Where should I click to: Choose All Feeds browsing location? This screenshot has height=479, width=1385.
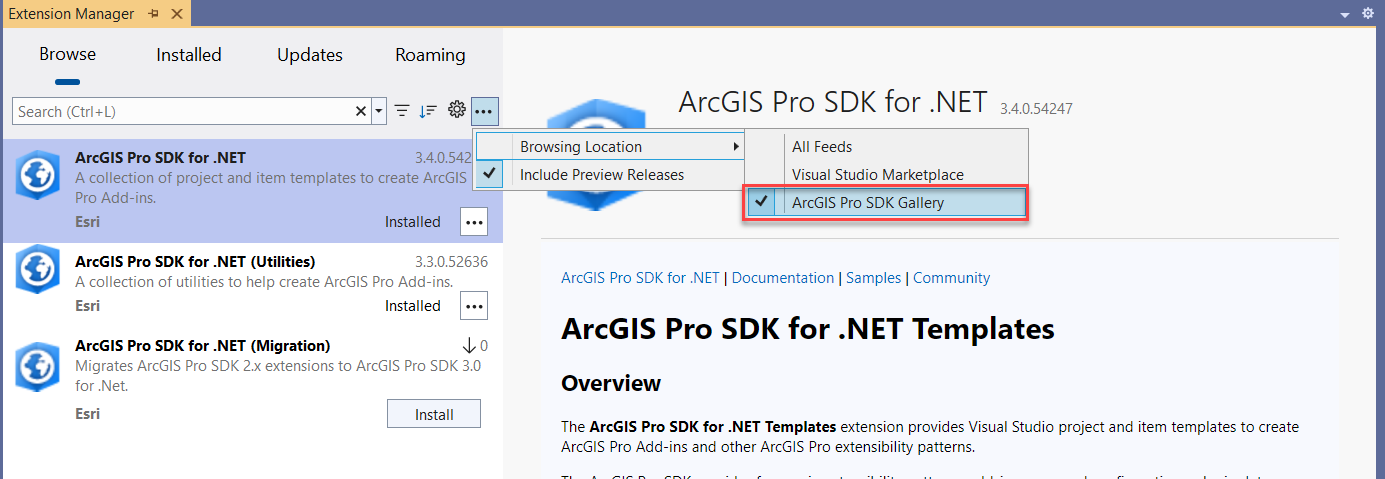click(x=822, y=147)
